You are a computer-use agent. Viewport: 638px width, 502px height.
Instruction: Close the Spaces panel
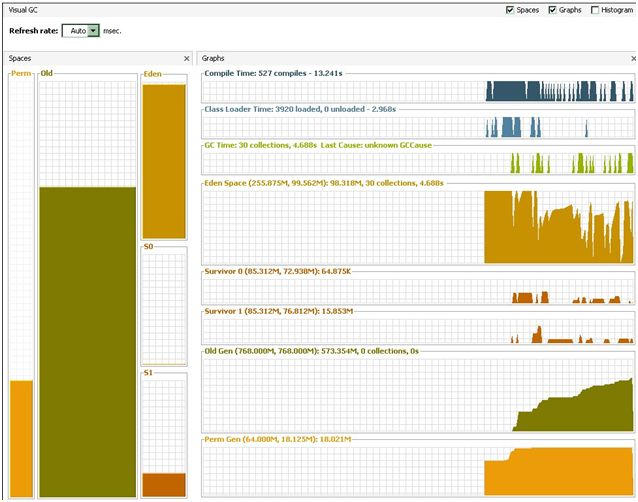(x=187, y=59)
